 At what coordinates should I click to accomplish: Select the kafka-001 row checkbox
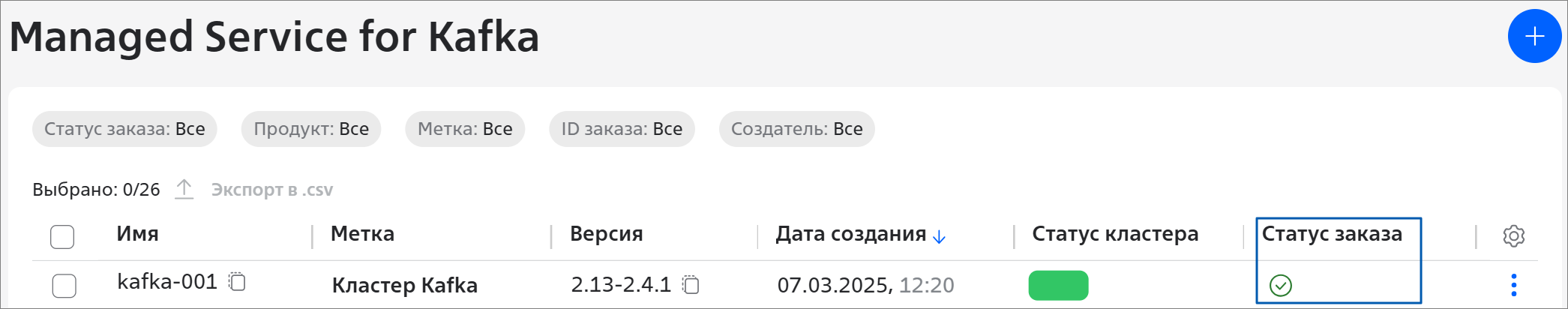pos(64,286)
